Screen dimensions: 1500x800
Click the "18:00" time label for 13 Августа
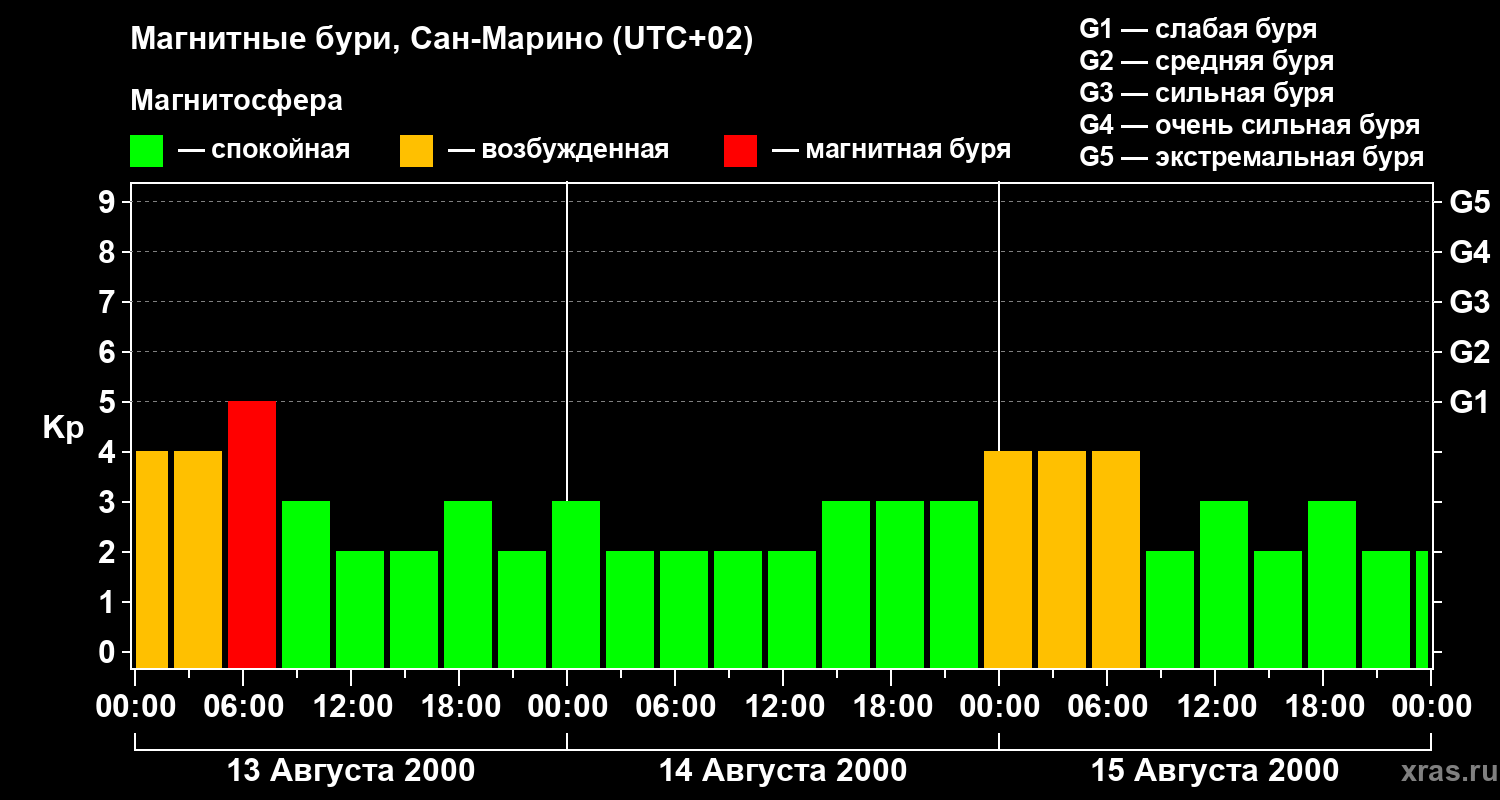click(459, 707)
